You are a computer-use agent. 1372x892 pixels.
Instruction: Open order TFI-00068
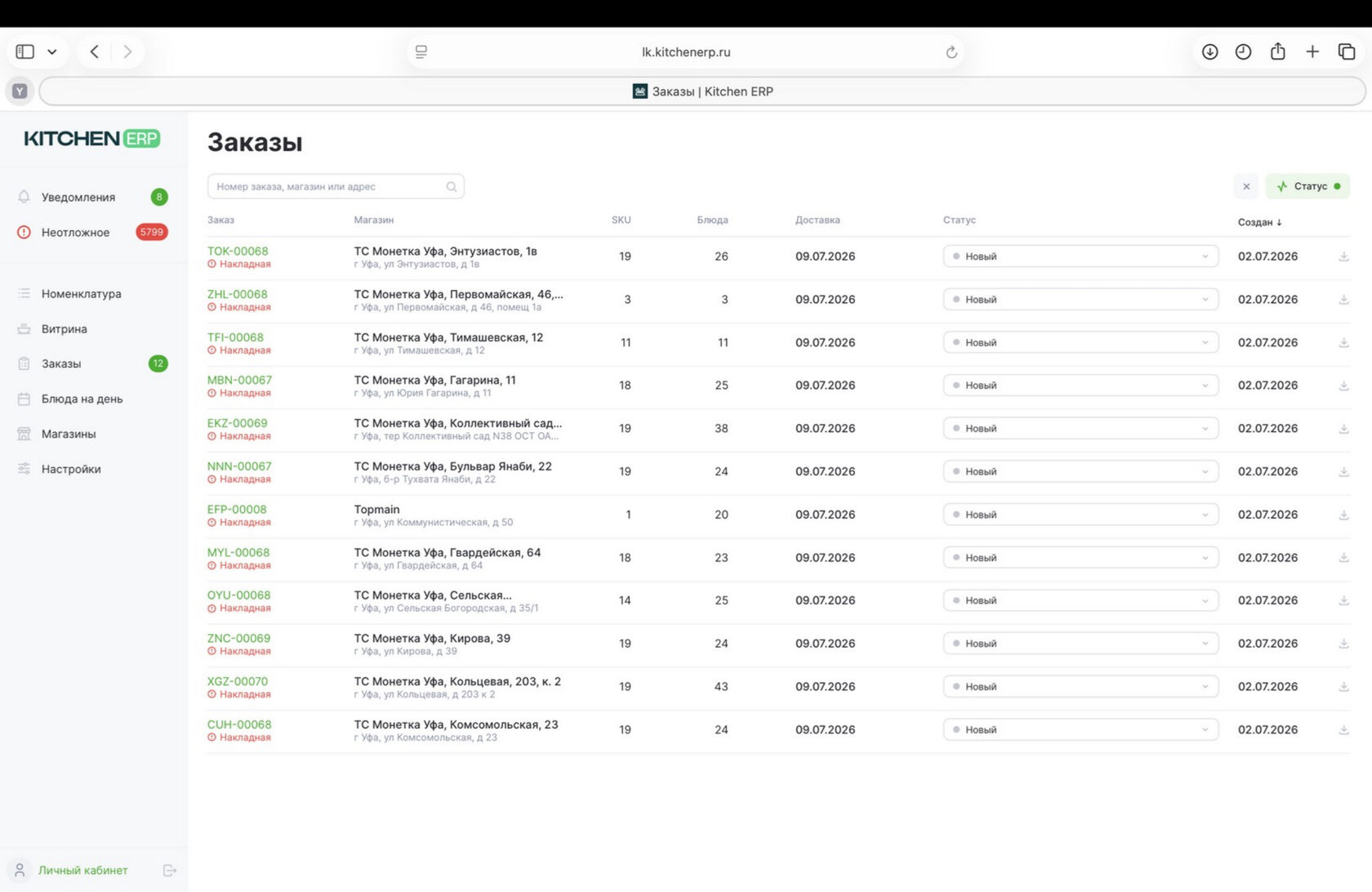235,337
